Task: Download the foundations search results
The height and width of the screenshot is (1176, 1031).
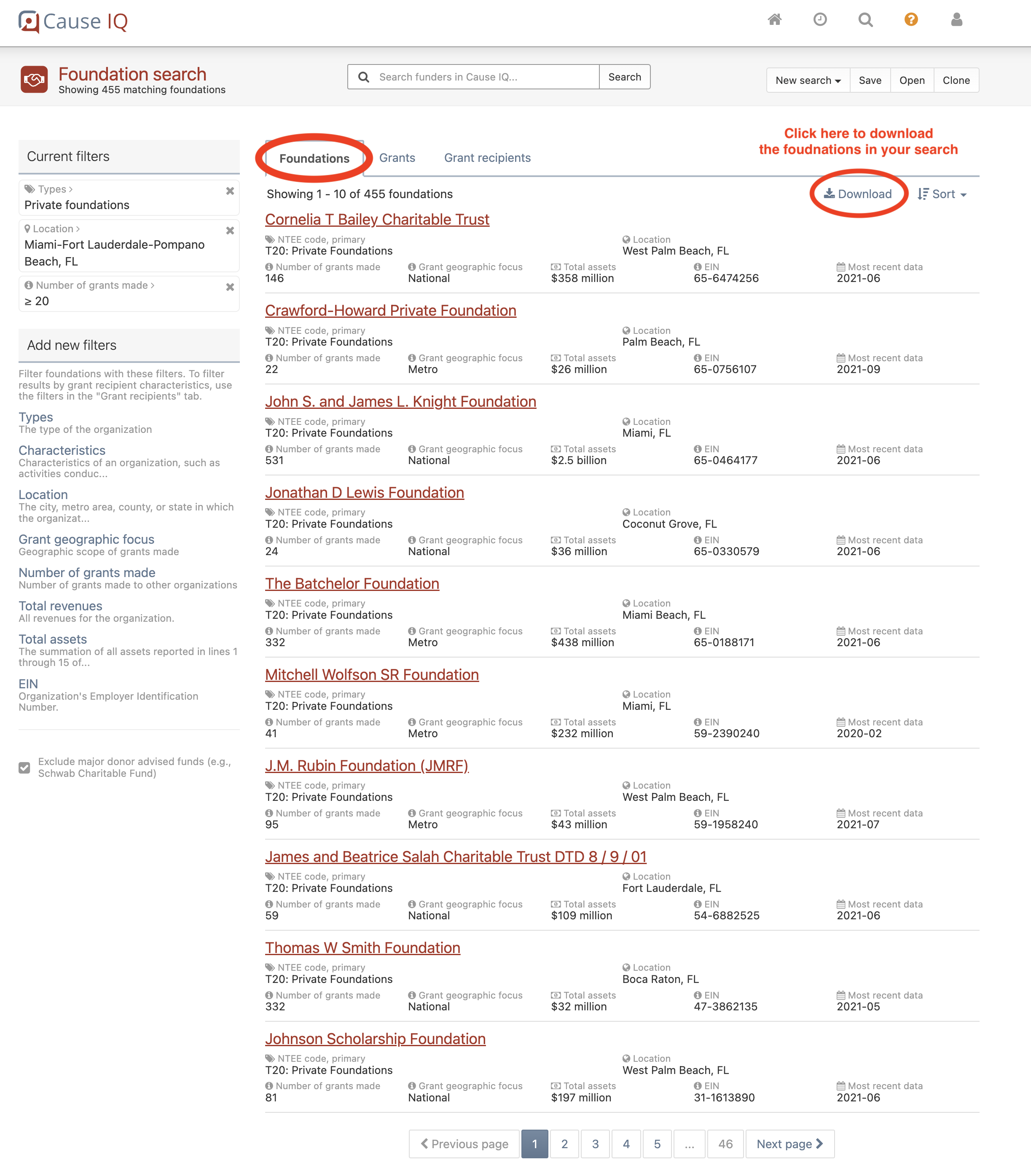Action: pos(858,194)
